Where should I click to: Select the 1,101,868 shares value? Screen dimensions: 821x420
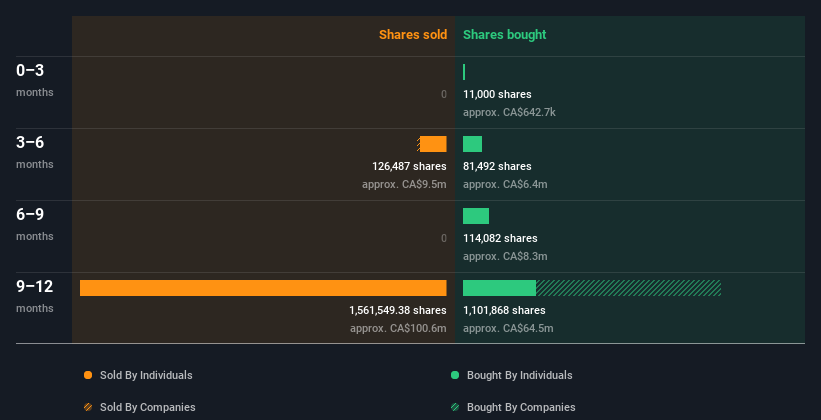pos(504,311)
